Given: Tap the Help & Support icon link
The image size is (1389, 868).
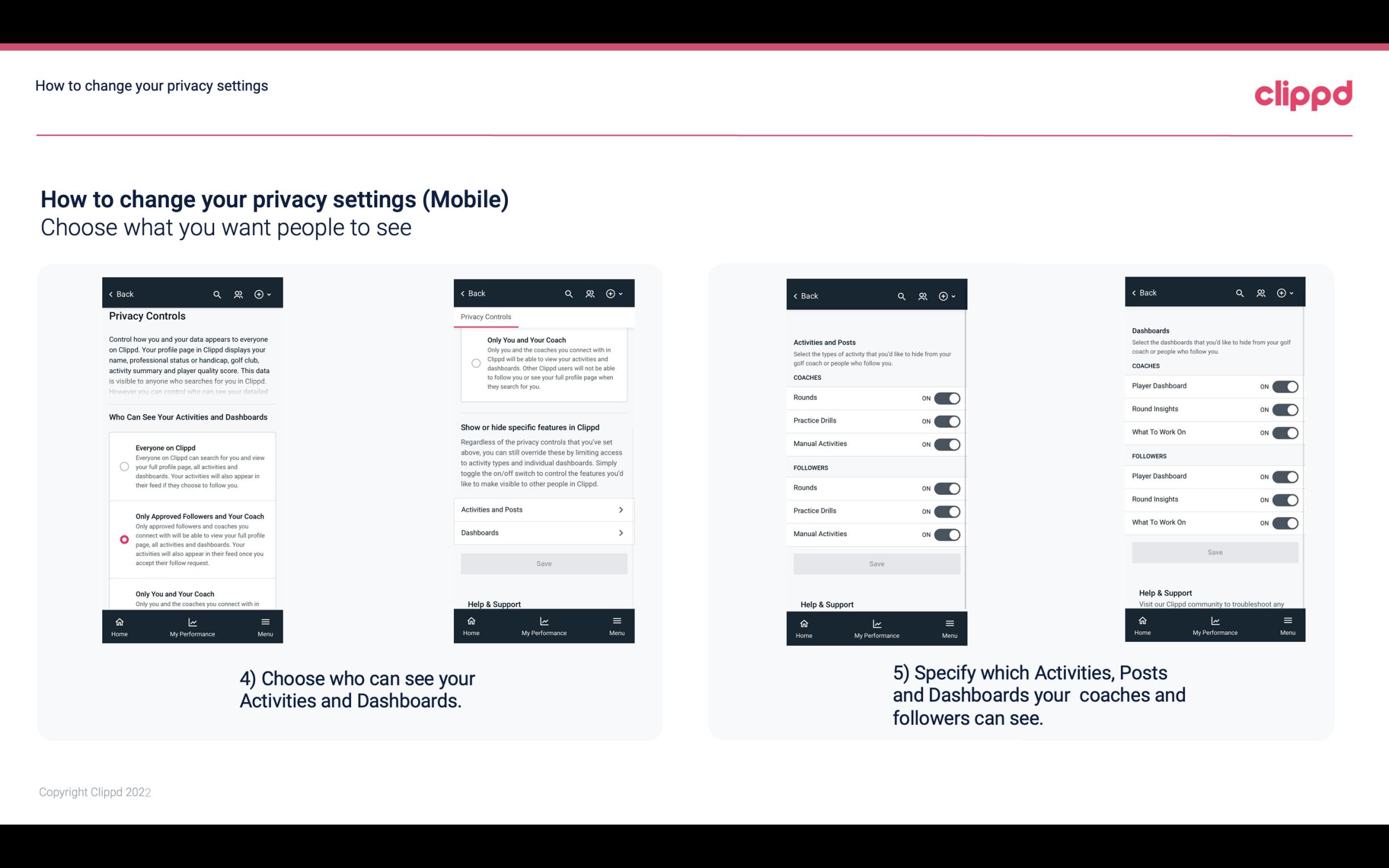Looking at the screenshot, I should point(498,604).
